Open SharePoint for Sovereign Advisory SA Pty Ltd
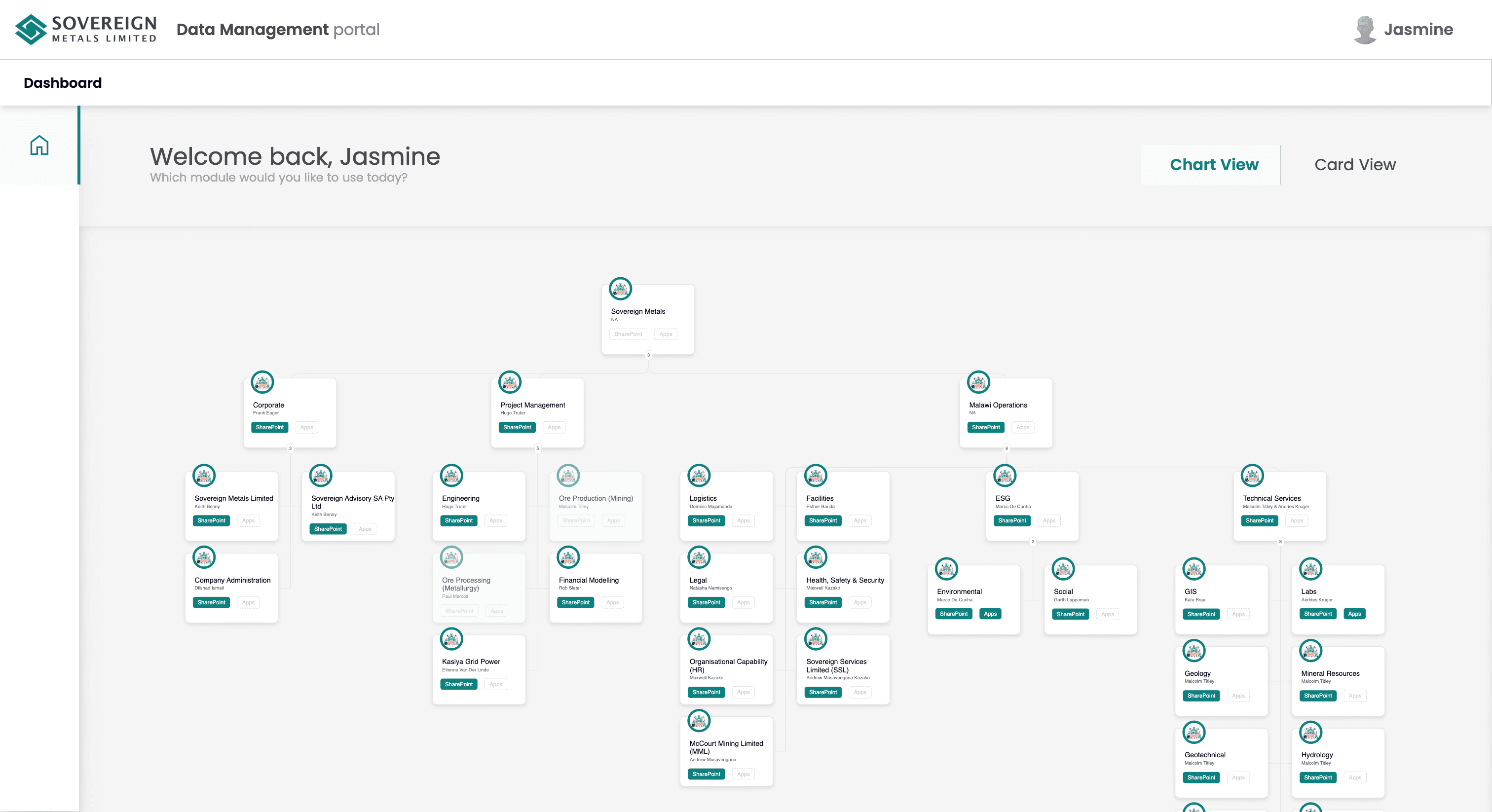 click(328, 529)
